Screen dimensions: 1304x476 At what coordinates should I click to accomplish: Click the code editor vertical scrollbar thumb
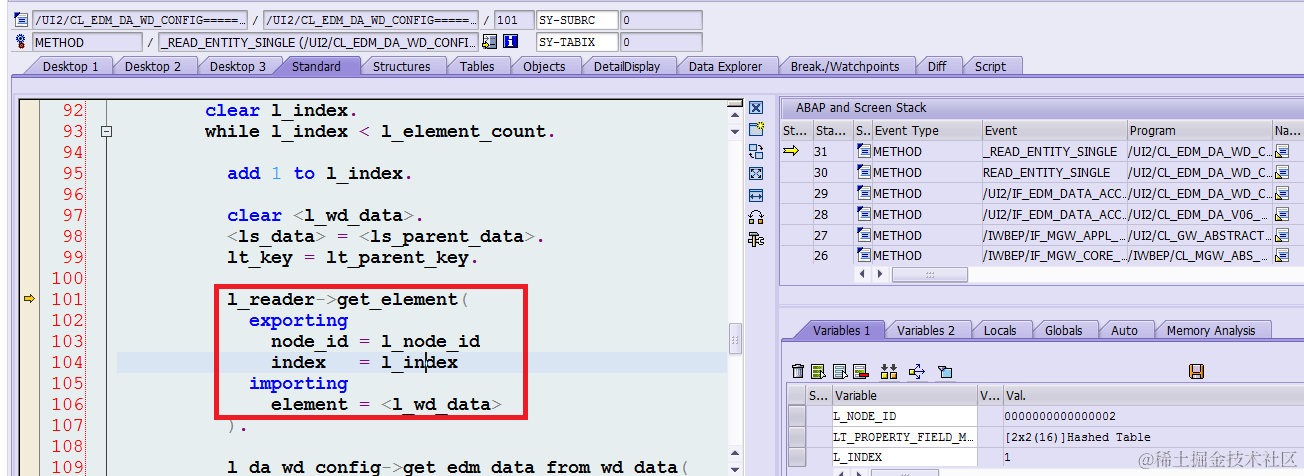click(x=735, y=338)
